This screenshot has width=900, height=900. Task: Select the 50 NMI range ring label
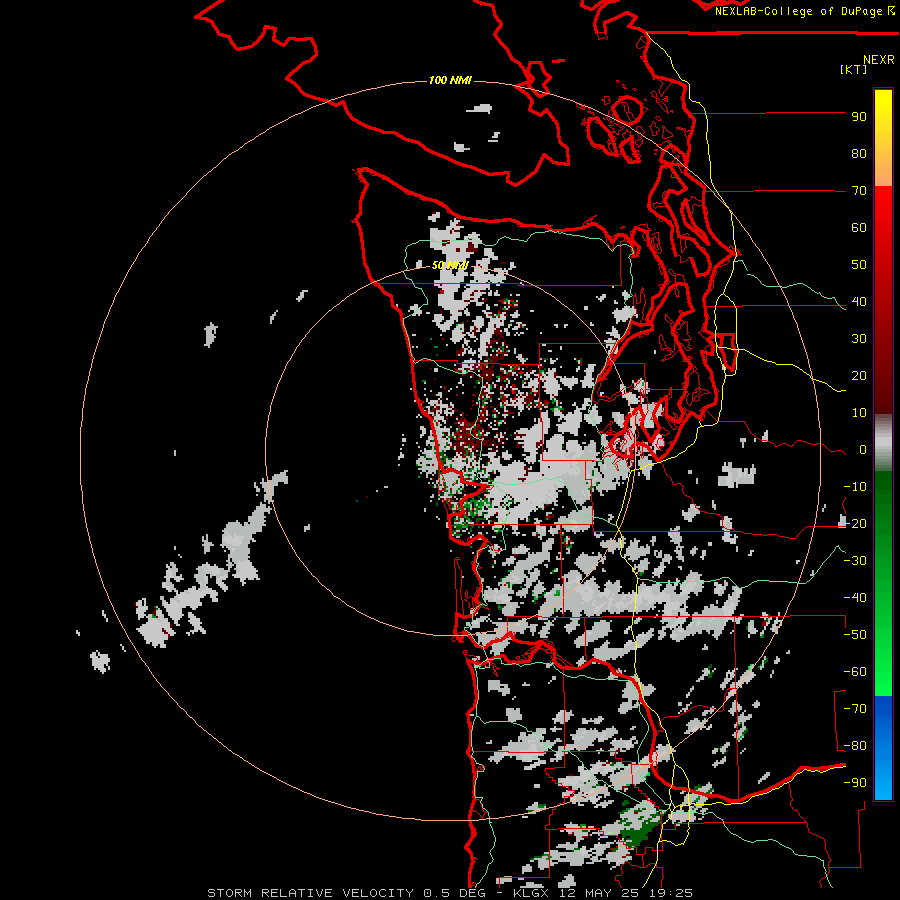coord(450,265)
